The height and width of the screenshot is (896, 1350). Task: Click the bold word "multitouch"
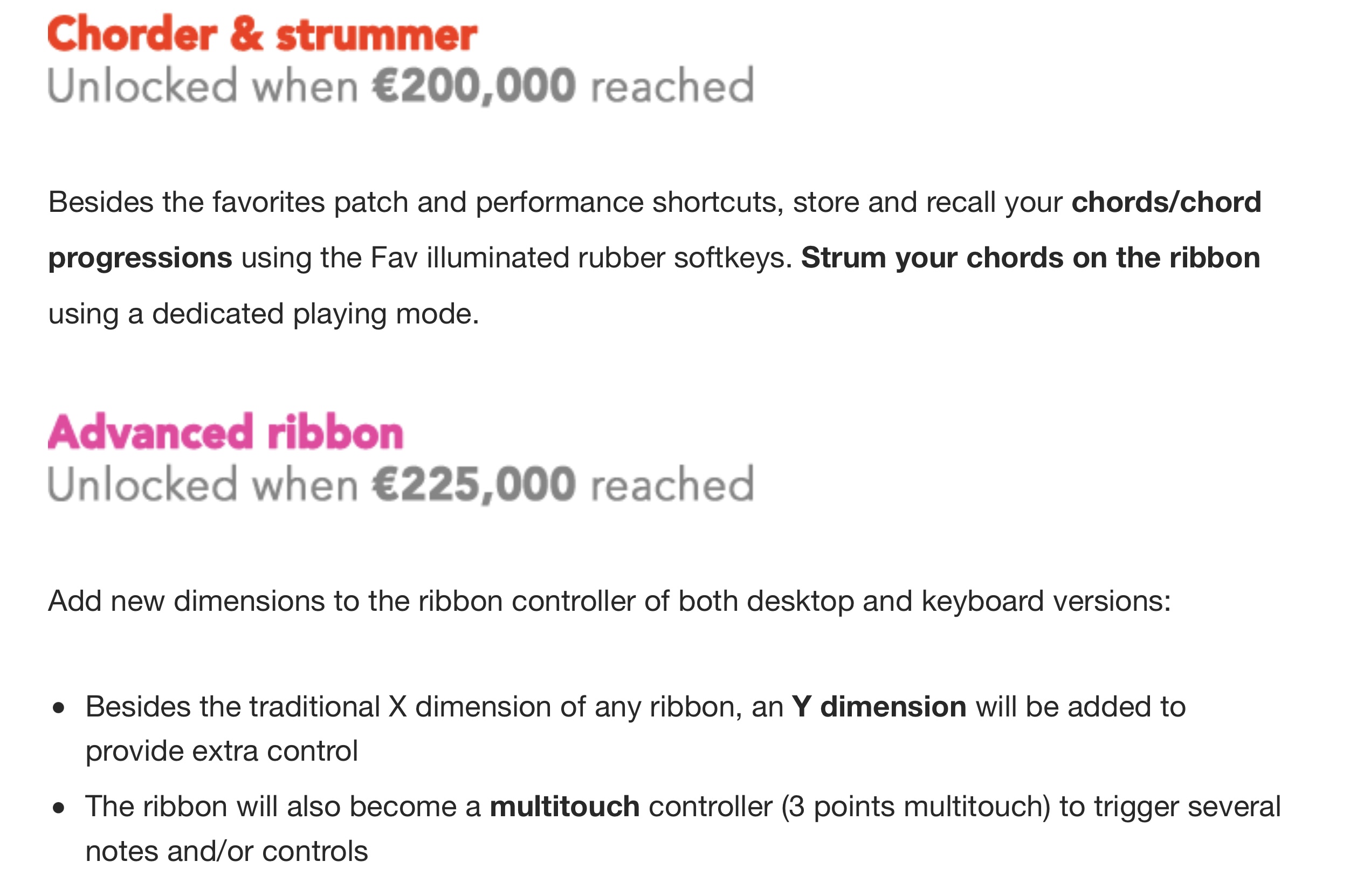[x=564, y=807]
